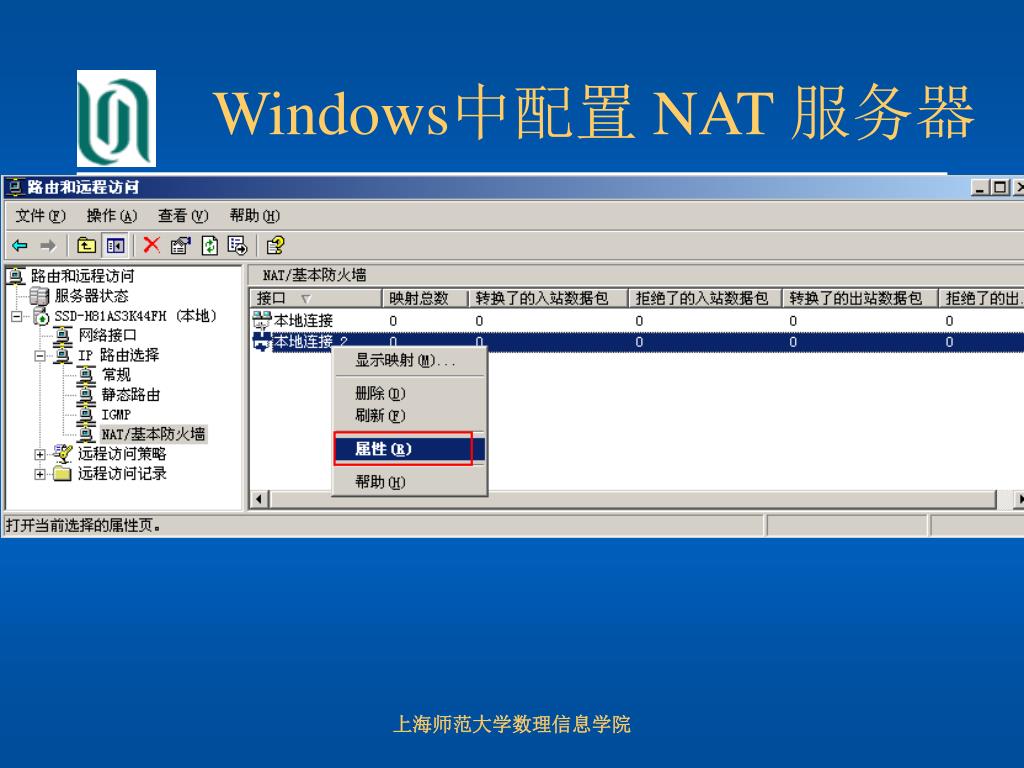This screenshot has width=1024, height=768.
Task: Select 路由和远程访问 root tree item
Action: pyautogui.click(x=82, y=276)
